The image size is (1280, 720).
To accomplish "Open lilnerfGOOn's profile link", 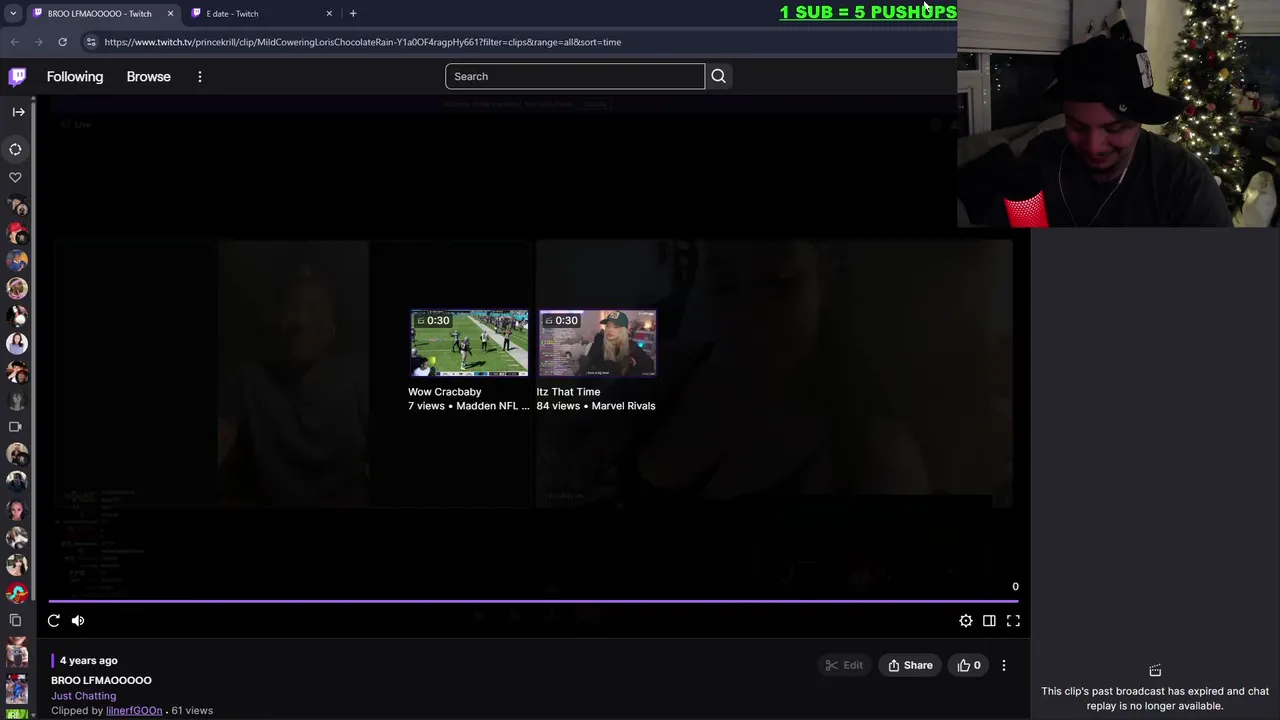I will (x=134, y=711).
